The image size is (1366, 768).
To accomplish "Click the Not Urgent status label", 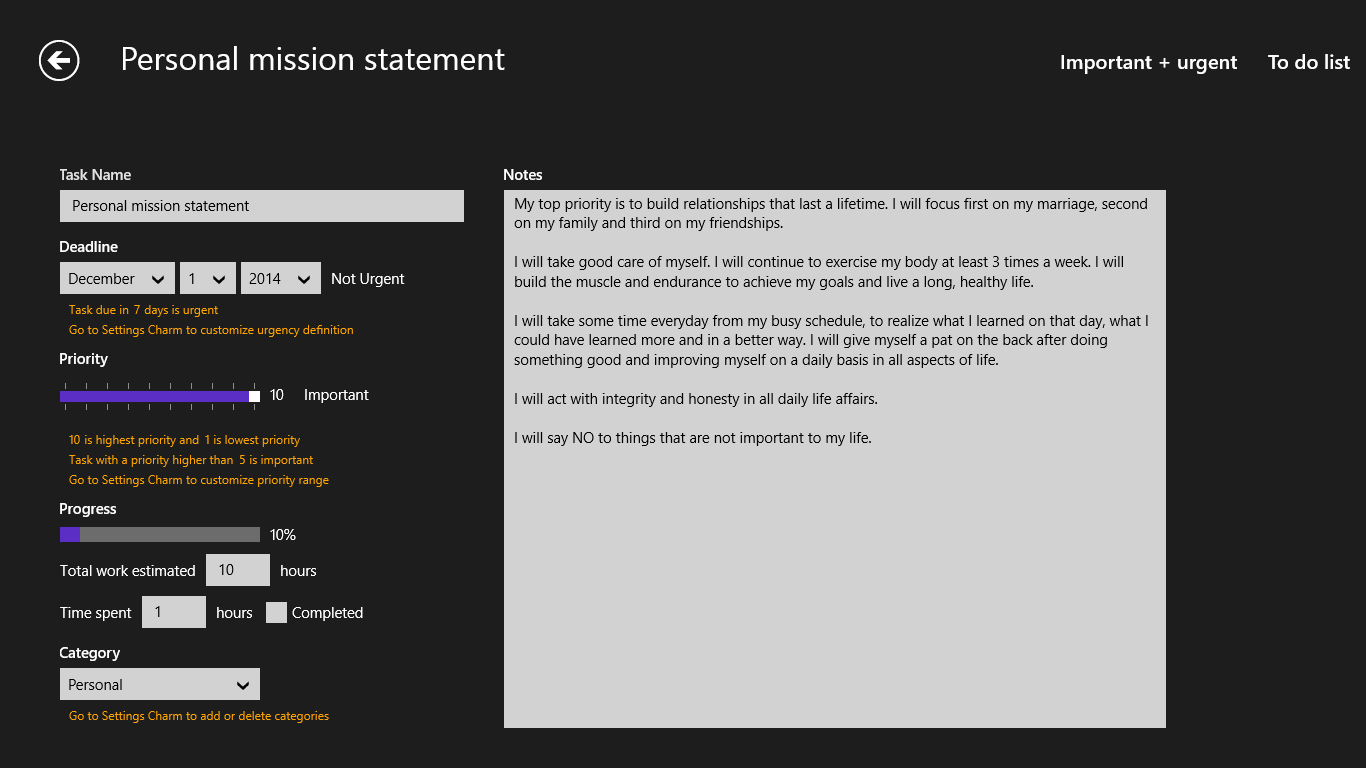I will pyautogui.click(x=367, y=279).
